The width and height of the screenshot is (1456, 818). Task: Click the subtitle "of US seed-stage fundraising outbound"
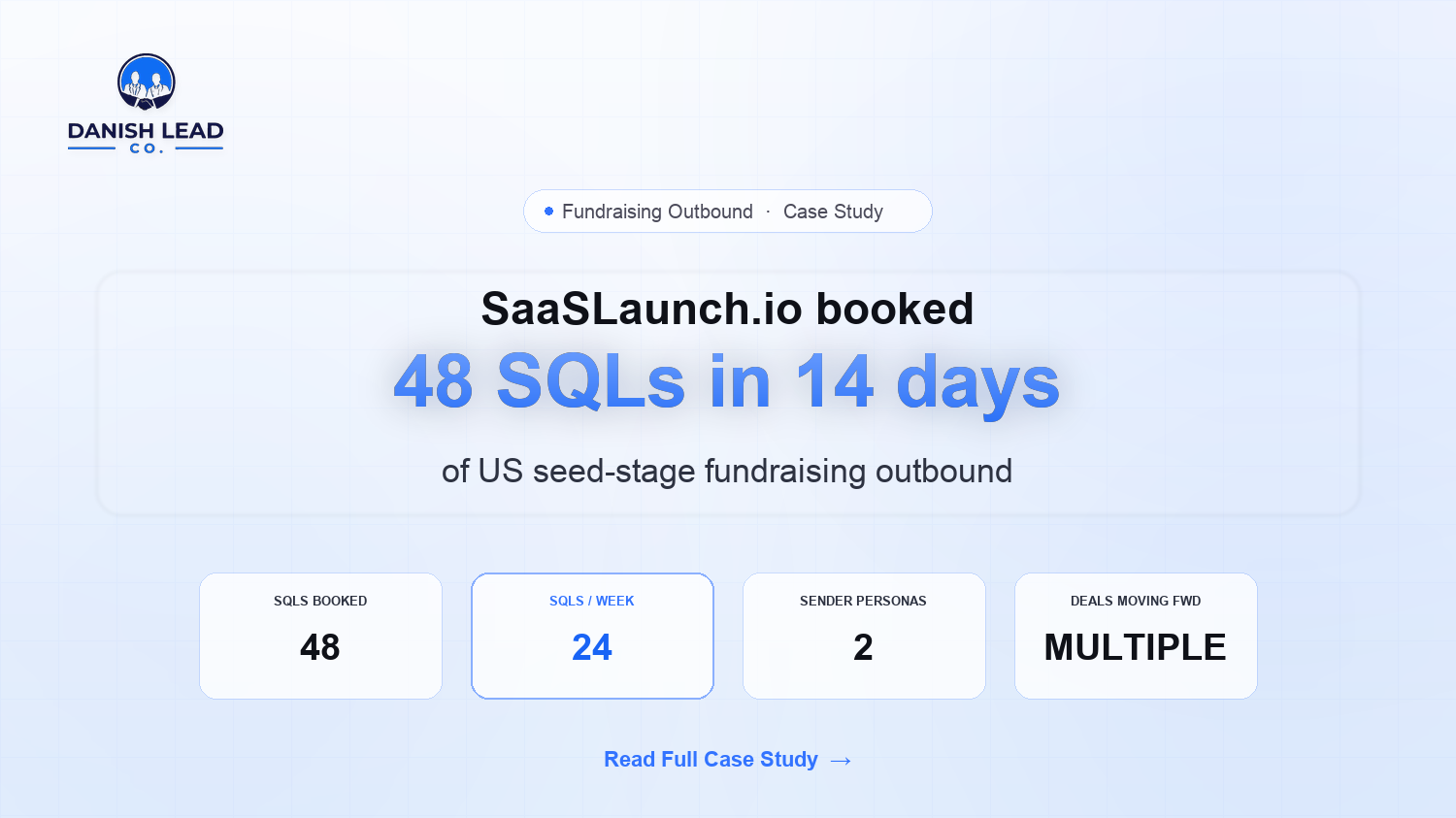click(x=727, y=472)
